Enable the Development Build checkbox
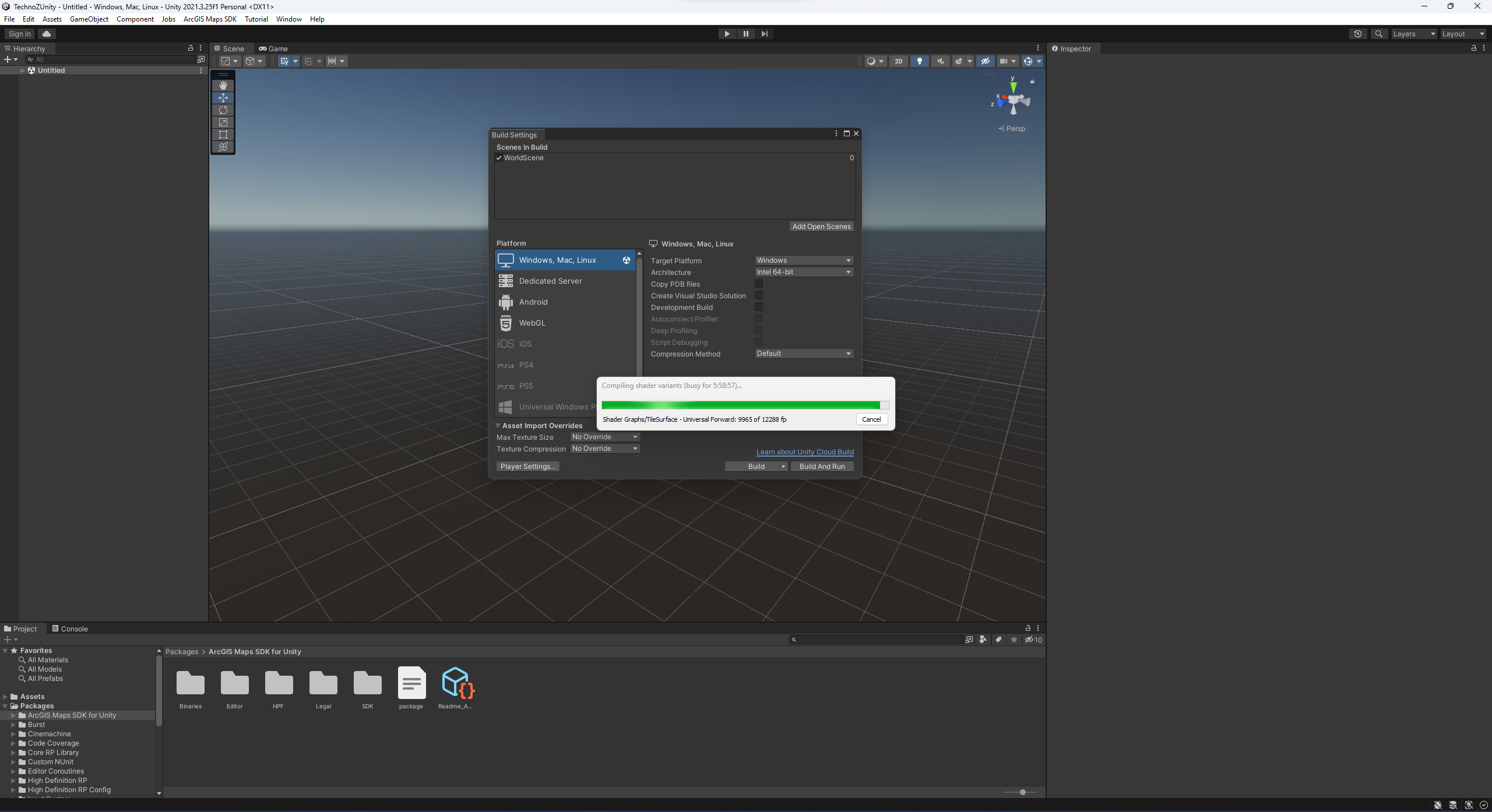Viewport: 1492px width, 812px height. pyautogui.click(x=759, y=307)
